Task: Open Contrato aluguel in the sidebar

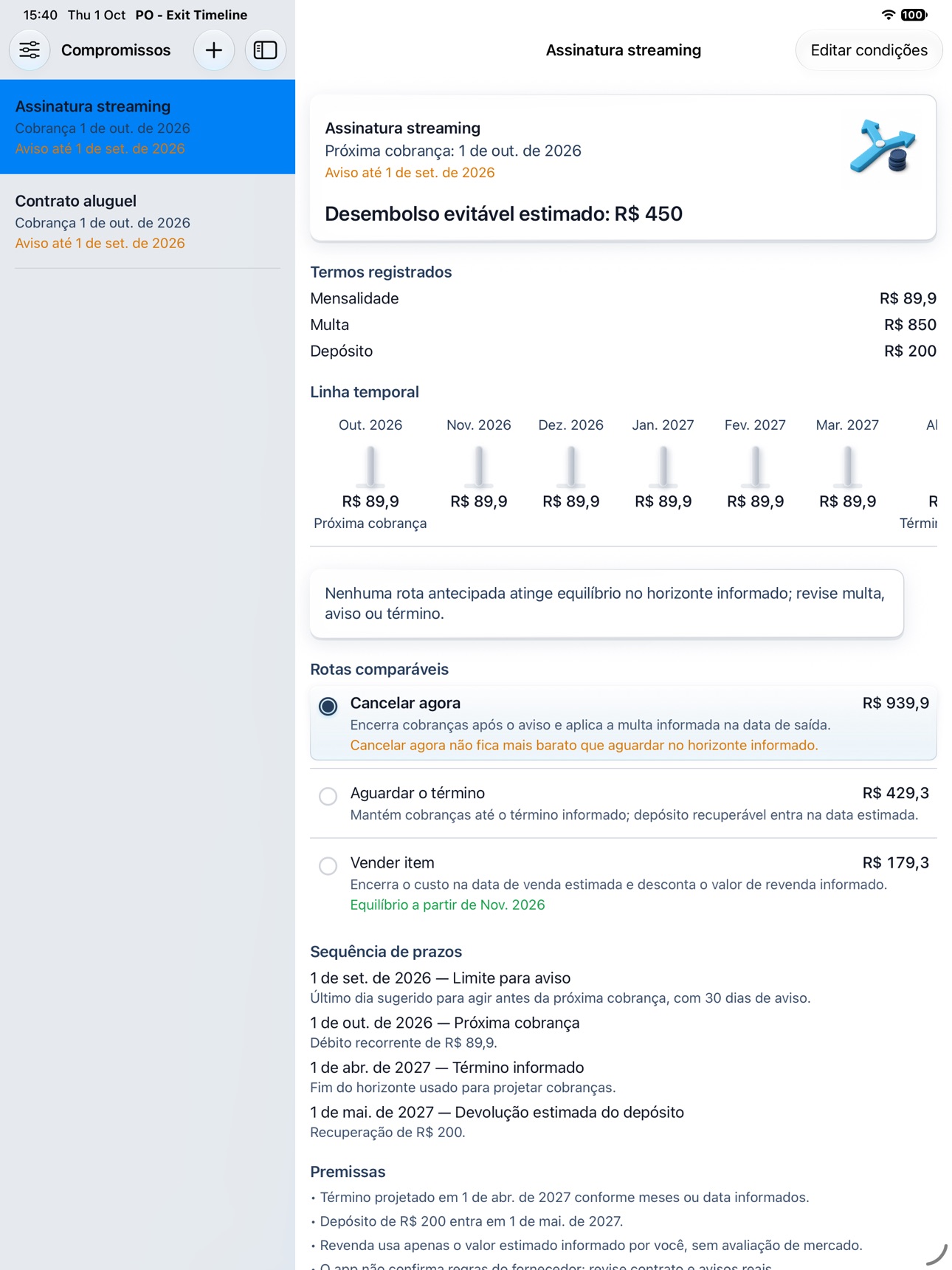Action: 148,222
